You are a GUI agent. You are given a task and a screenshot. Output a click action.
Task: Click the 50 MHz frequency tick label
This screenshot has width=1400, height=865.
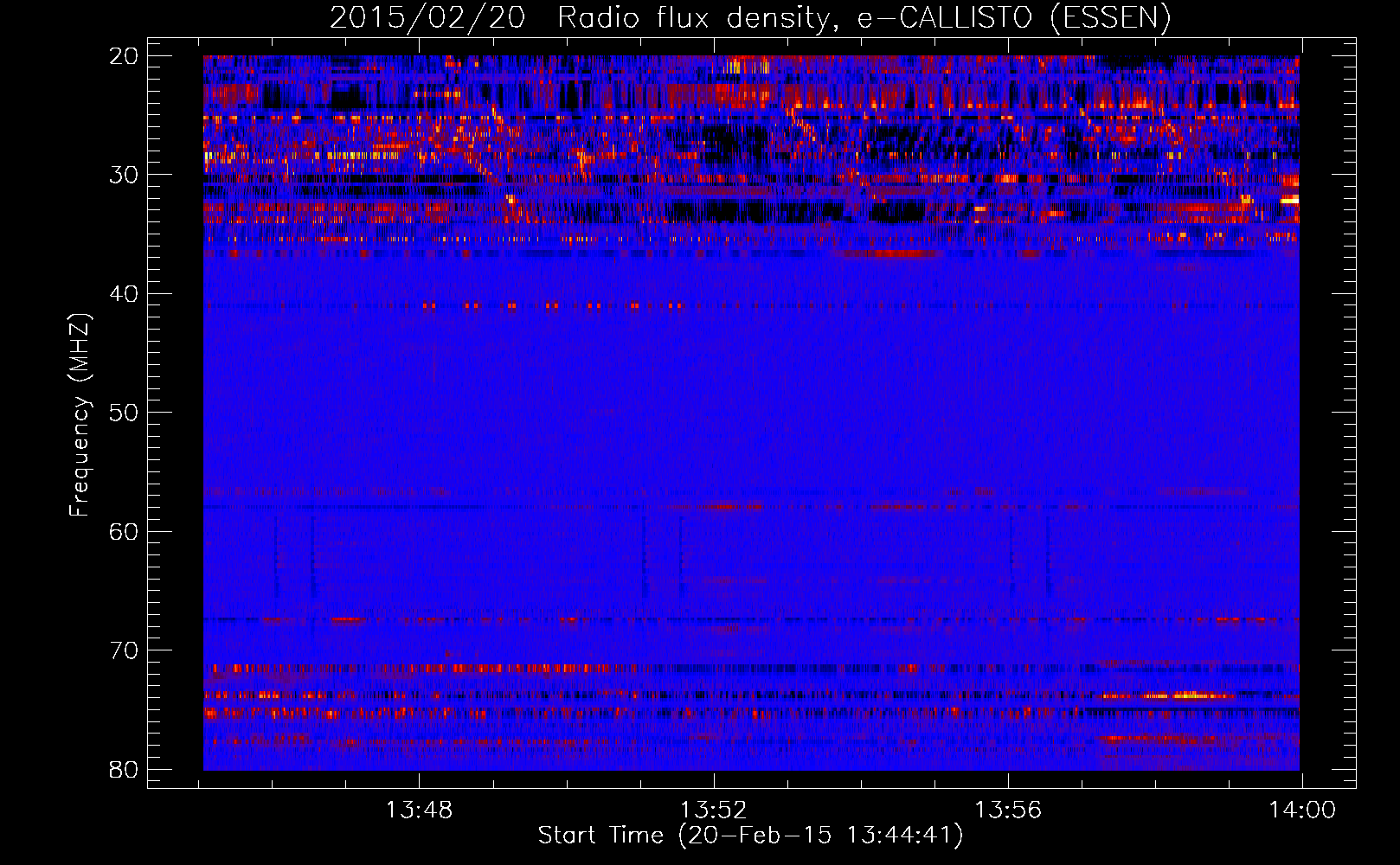[124, 413]
